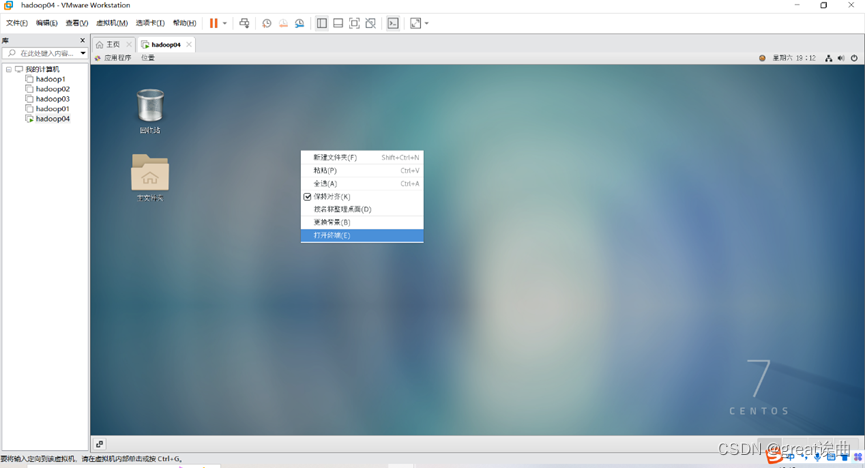
Task: Close the 主页 tab
Action: click(129, 45)
